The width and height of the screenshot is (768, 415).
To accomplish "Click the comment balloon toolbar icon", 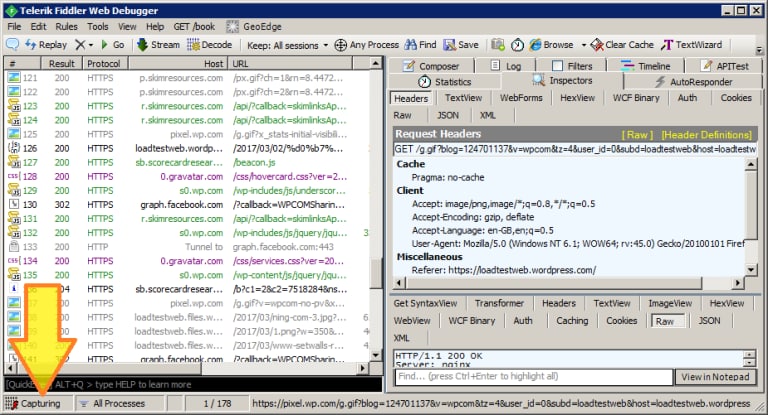I will [12, 45].
